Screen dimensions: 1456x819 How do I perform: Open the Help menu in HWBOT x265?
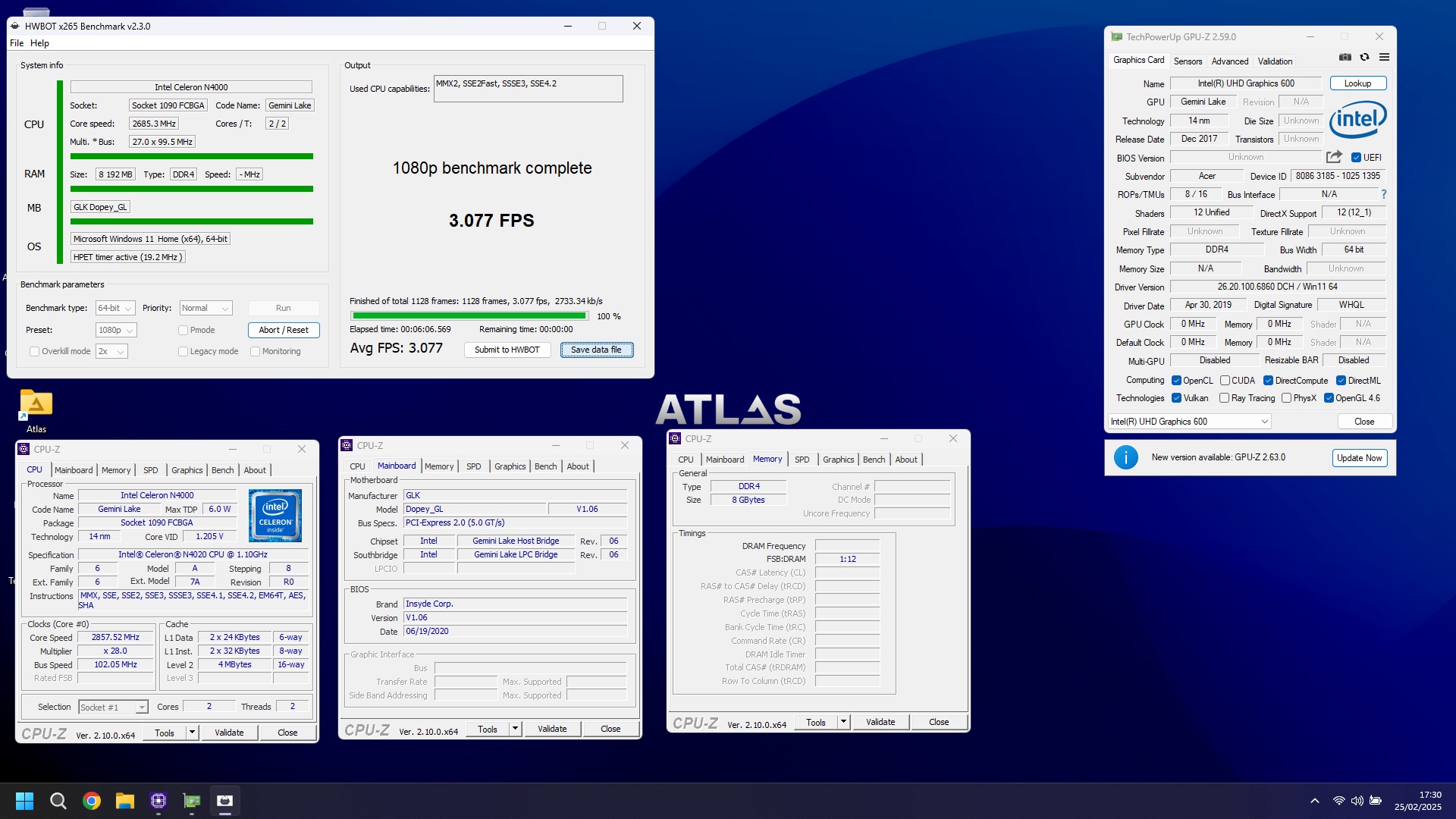click(39, 43)
